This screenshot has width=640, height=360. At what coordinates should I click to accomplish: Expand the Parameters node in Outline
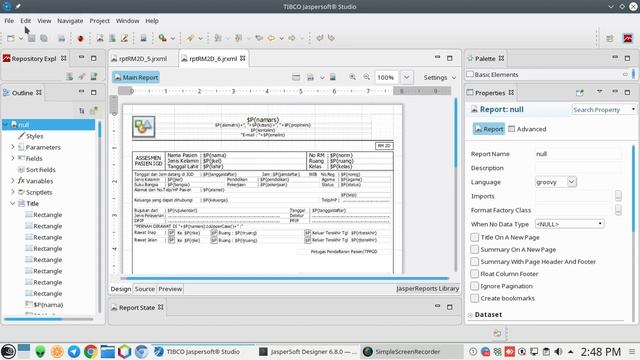(x=13, y=147)
